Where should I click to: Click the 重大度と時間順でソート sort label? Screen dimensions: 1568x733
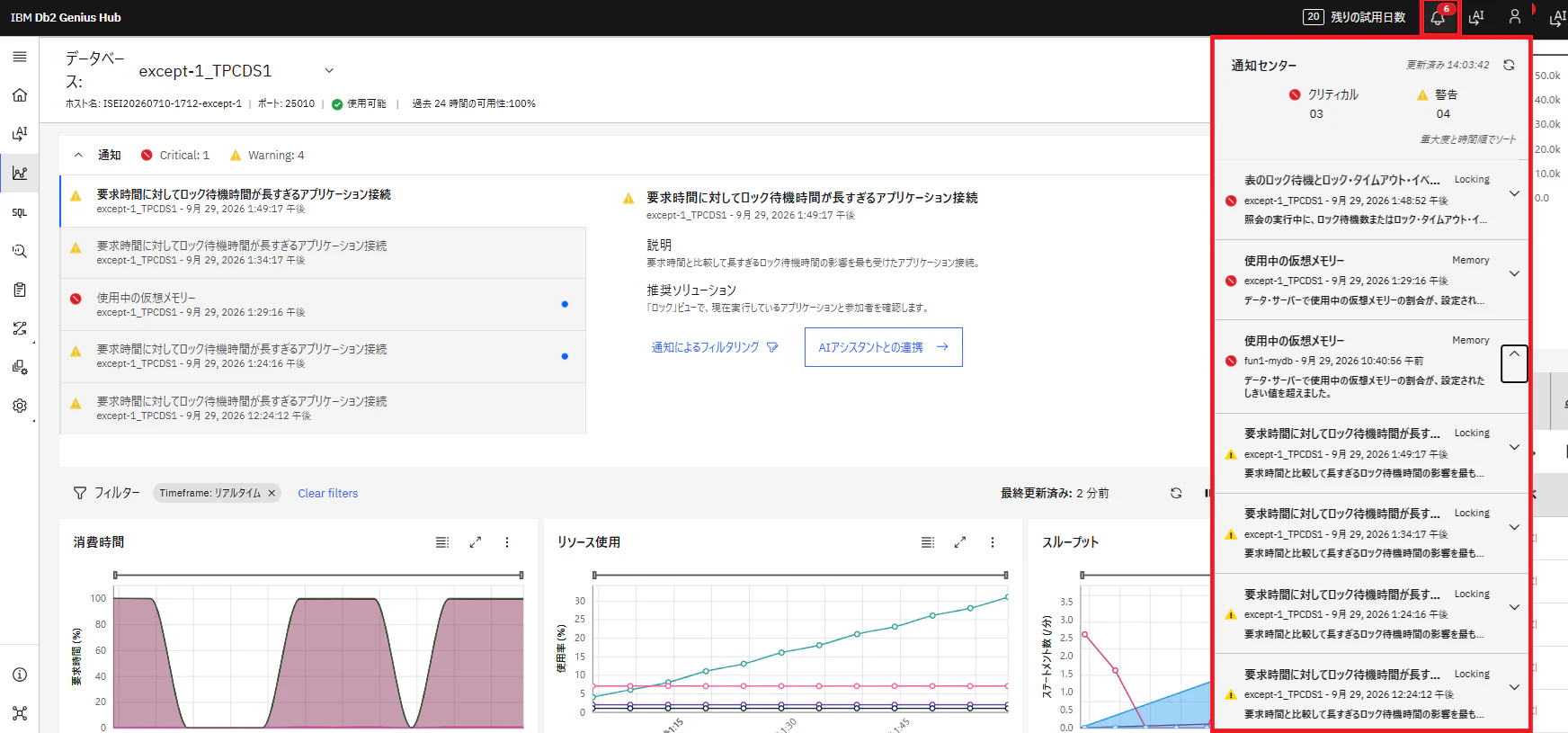click(x=1468, y=139)
